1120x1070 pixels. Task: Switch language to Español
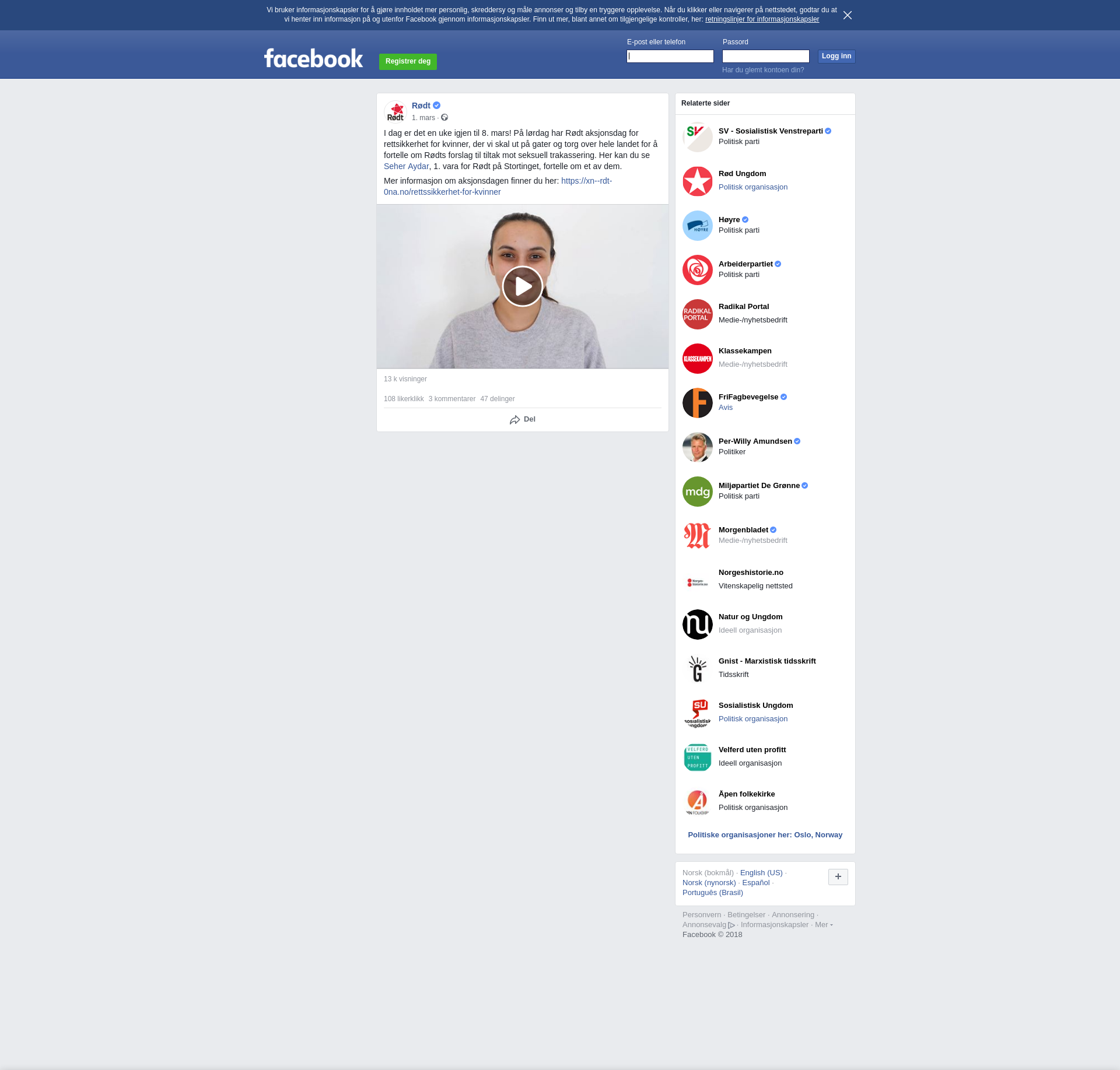pyautogui.click(x=756, y=883)
